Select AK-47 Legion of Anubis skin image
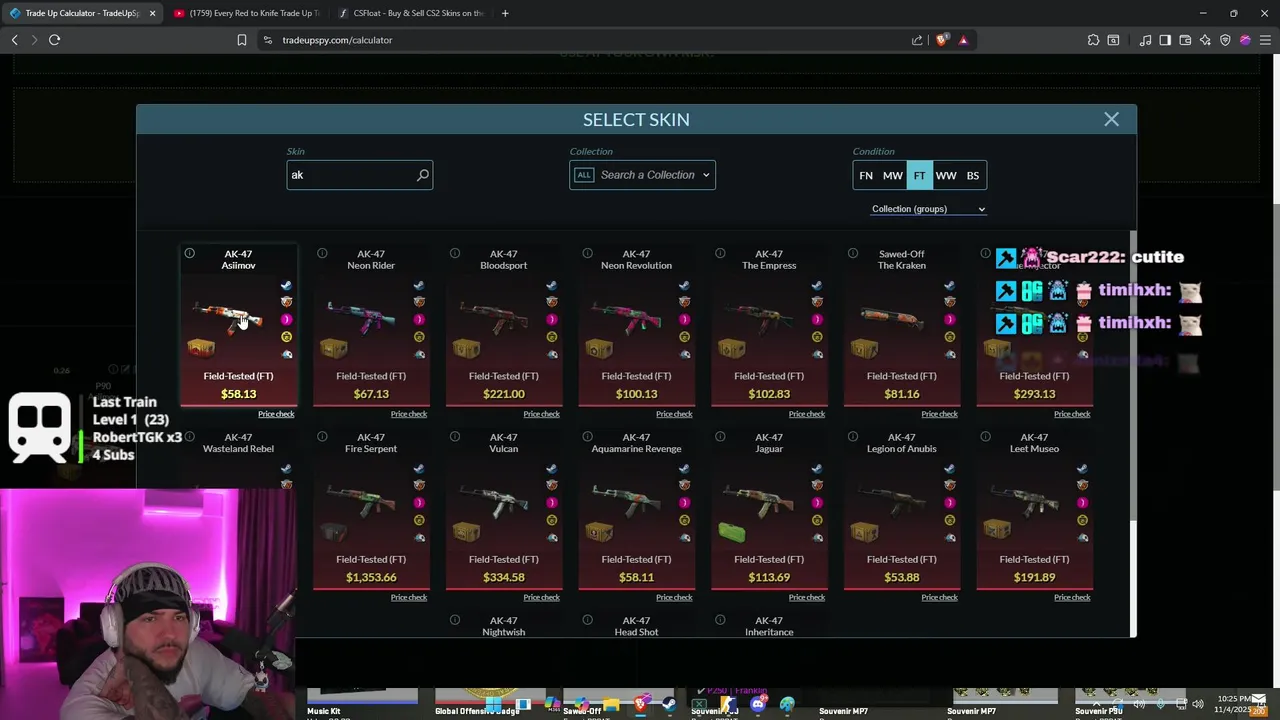The image size is (1280, 720). point(892,500)
